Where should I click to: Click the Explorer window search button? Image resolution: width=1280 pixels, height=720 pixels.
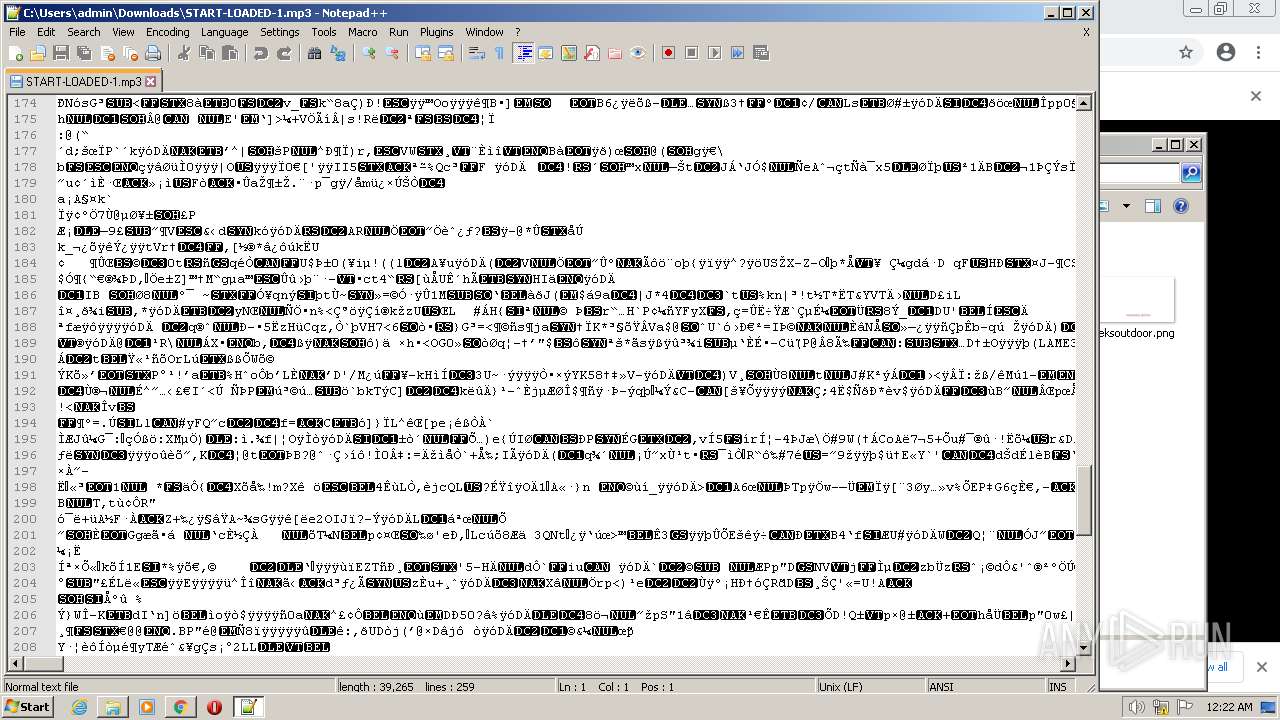[x=1190, y=173]
